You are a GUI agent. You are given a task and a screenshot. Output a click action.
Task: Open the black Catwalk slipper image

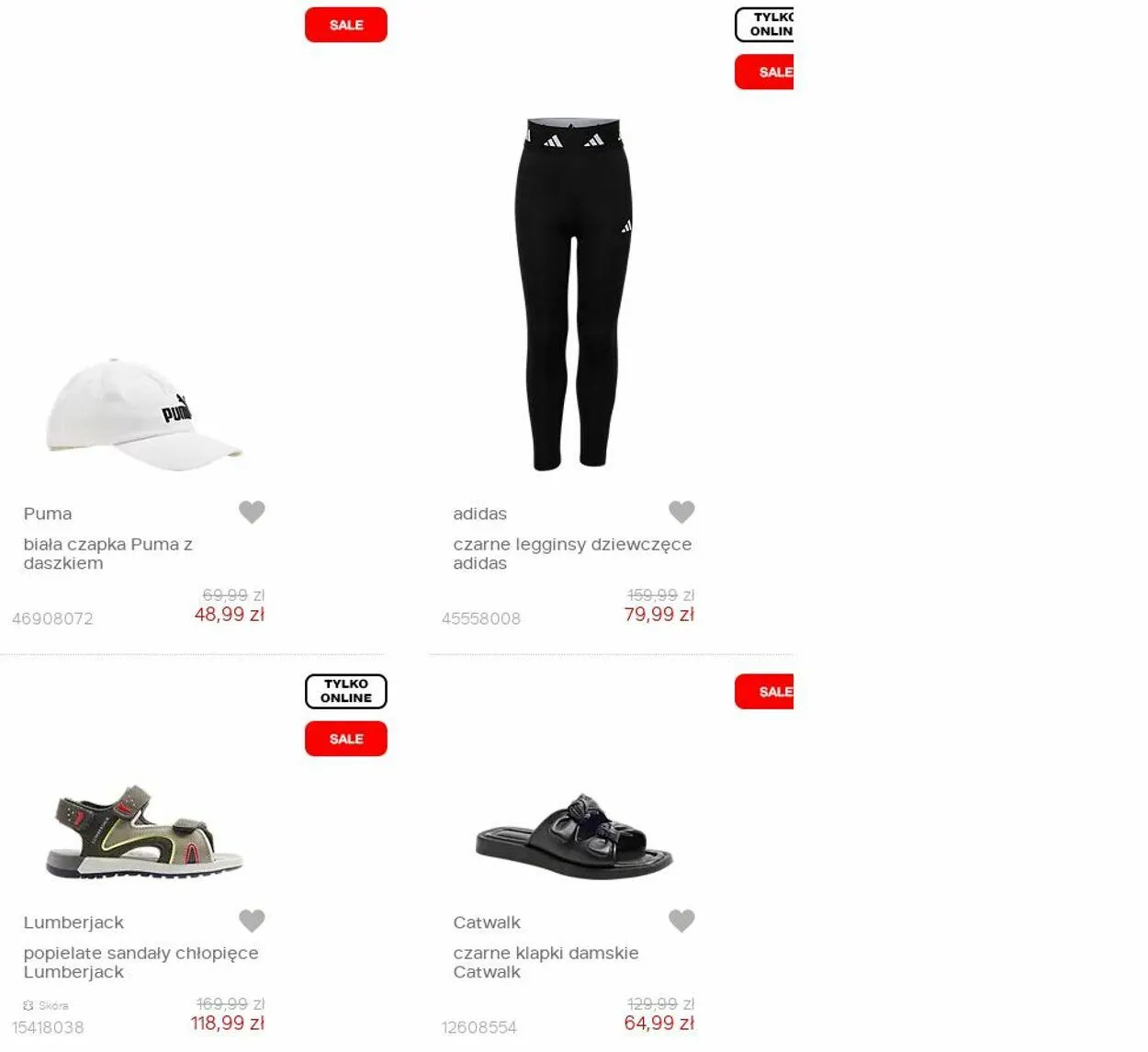[574, 837]
